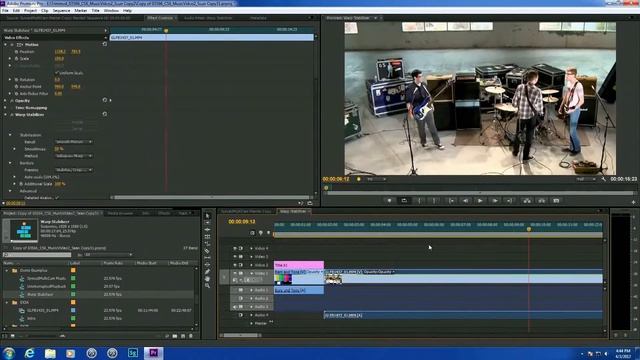Select the Ripple Edit tool
Screen dimensions: 640x360
coord(207,229)
